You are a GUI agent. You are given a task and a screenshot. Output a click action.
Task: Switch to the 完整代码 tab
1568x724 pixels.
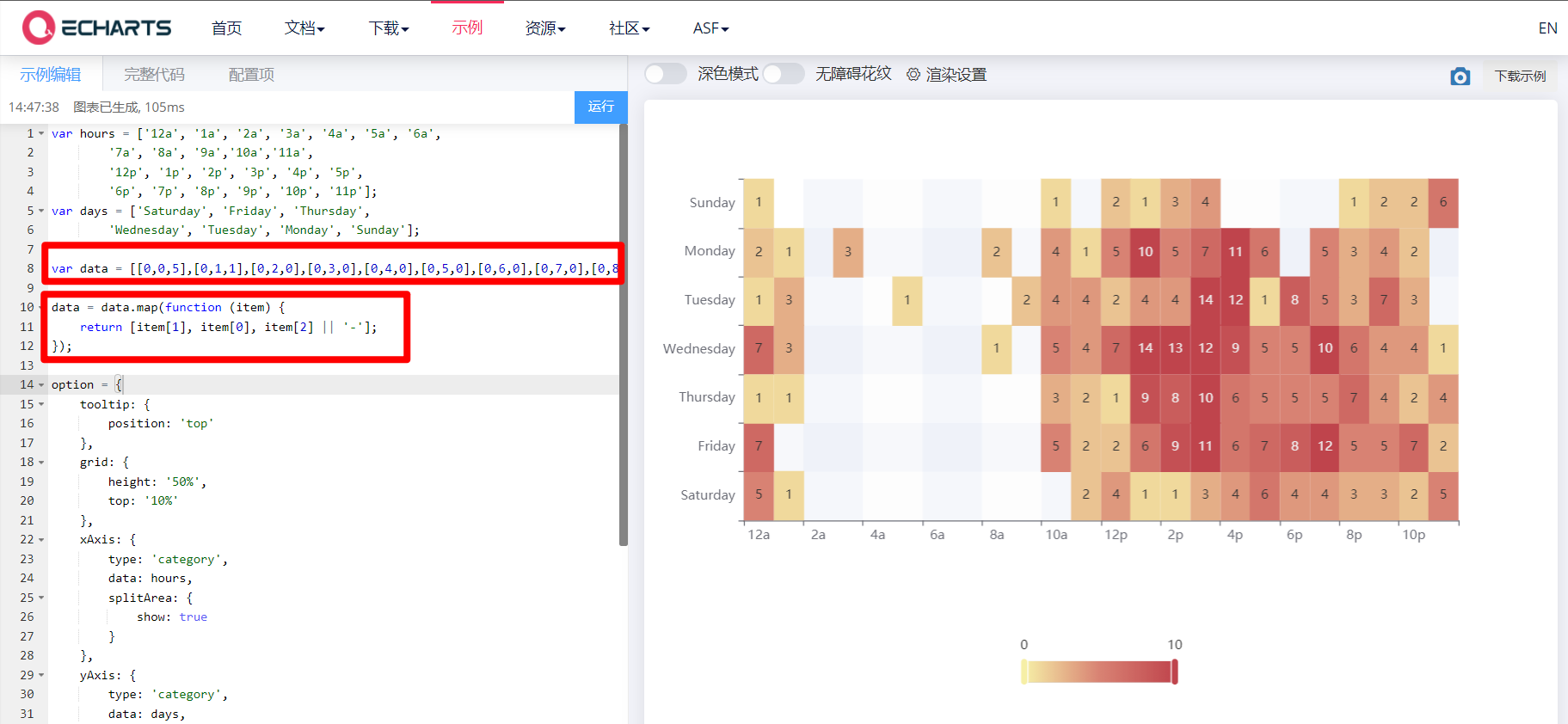[x=154, y=75]
